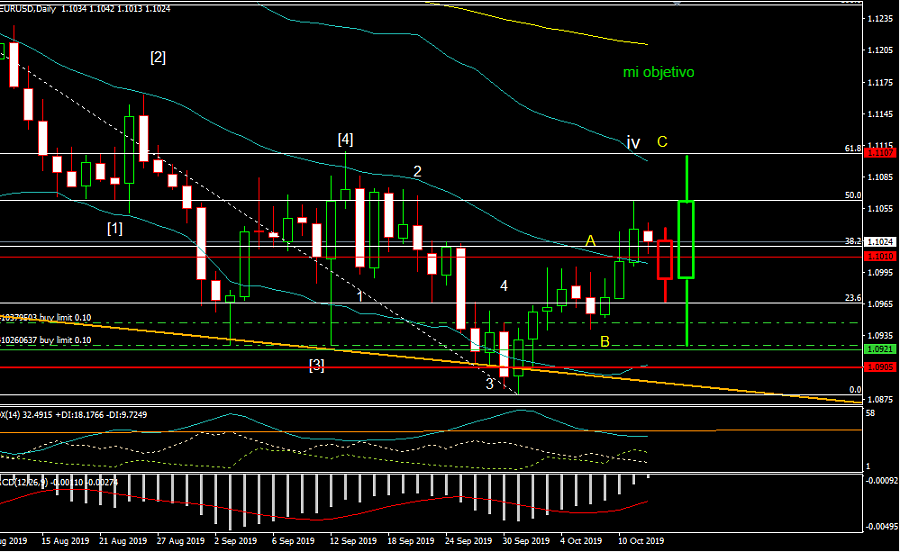Click the yellow "A" wave label

pos(591,241)
